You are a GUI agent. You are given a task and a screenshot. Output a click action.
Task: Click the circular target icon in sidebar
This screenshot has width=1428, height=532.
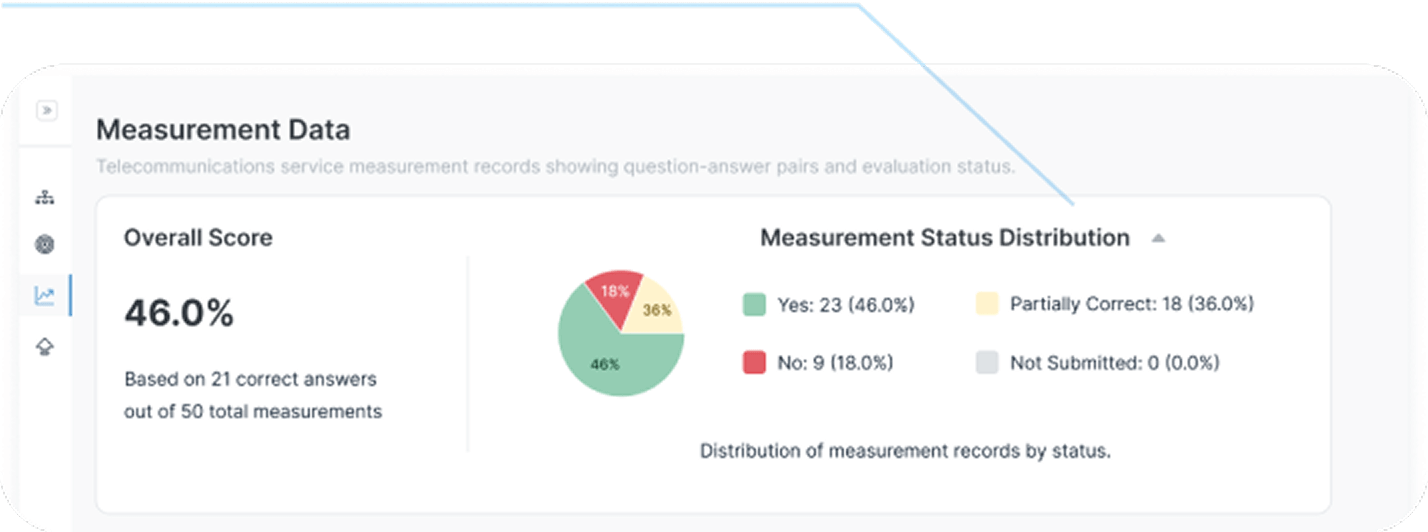pos(44,245)
